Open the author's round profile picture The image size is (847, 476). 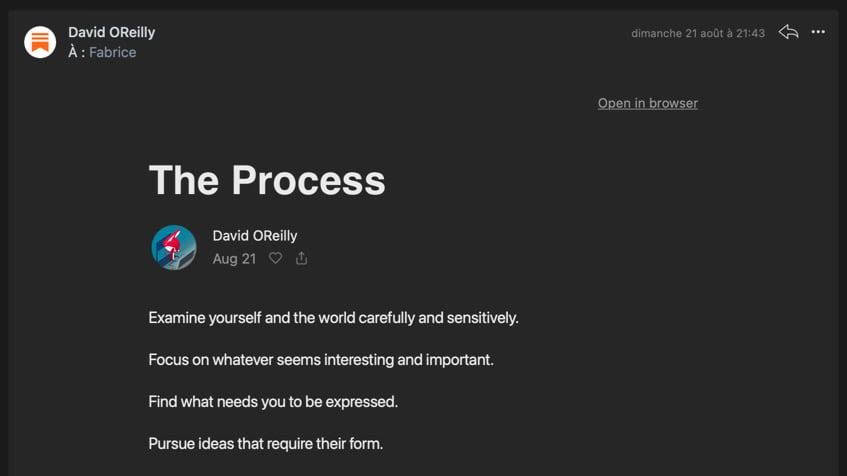click(174, 247)
